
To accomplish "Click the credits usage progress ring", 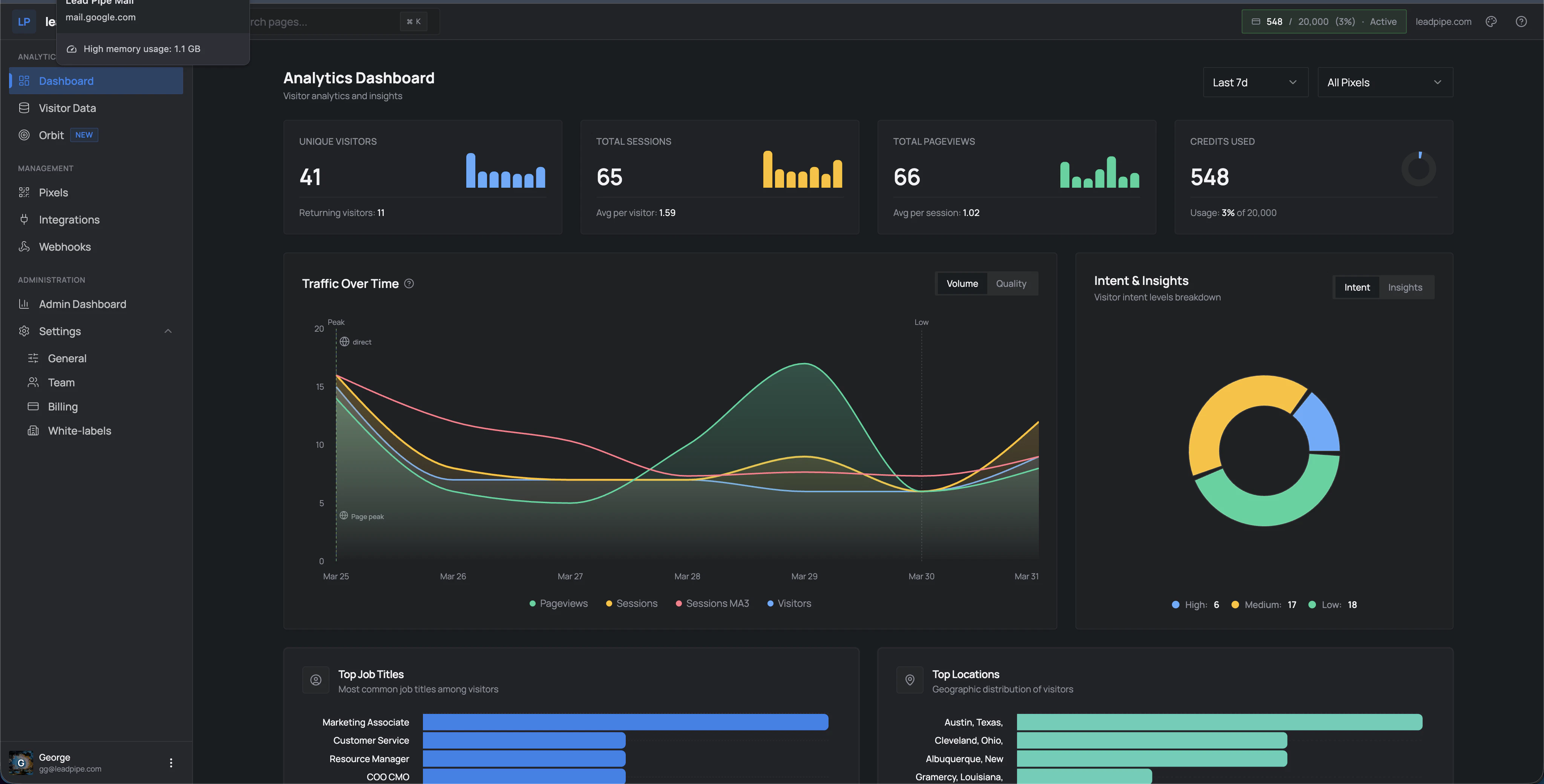I will [1419, 168].
